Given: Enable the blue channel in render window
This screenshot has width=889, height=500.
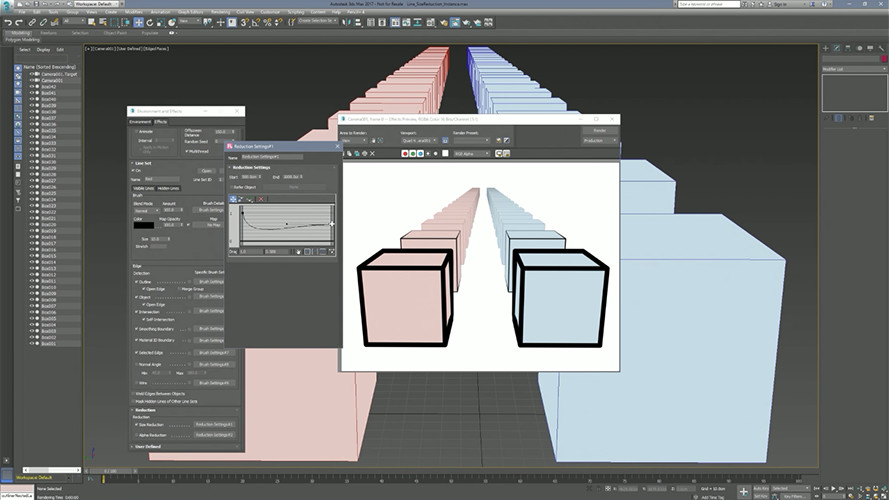Looking at the screenshot, I should coord(420,154).
